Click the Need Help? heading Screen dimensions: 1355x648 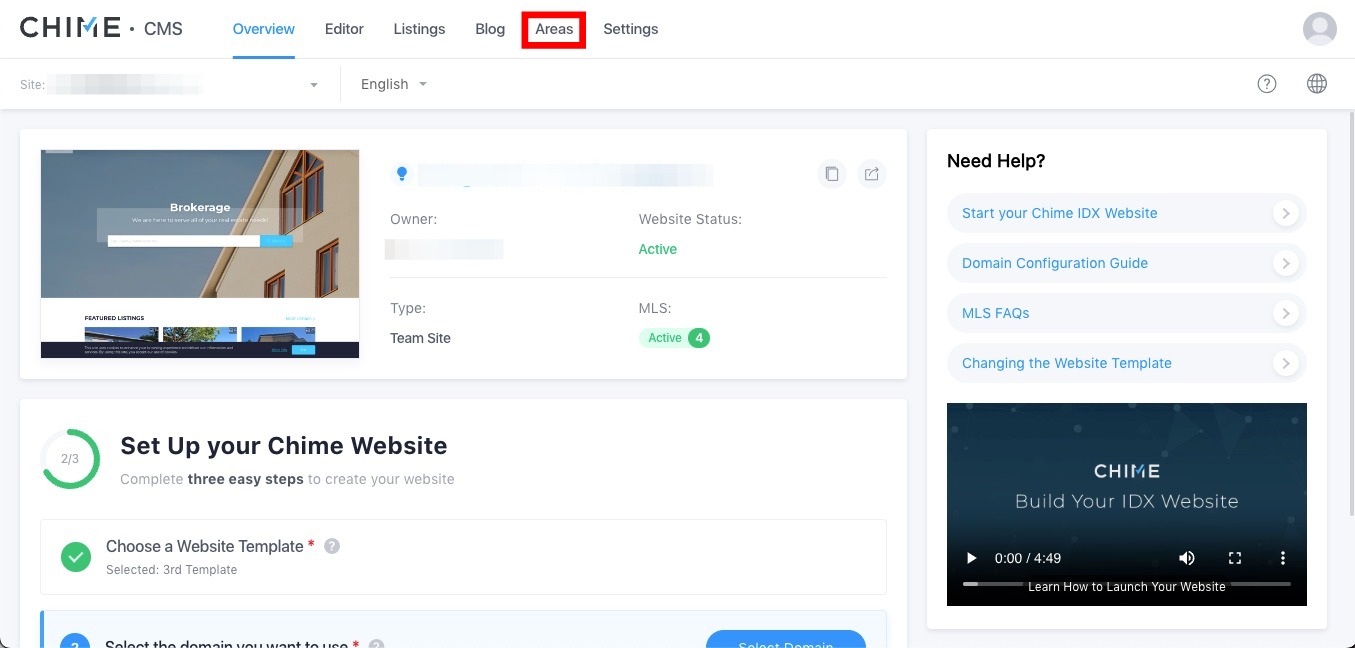coord(996,161)
